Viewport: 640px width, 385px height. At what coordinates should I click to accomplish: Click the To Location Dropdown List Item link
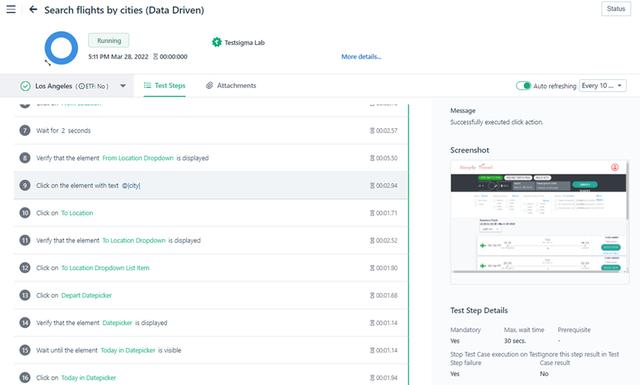click(x=105, y=268)
